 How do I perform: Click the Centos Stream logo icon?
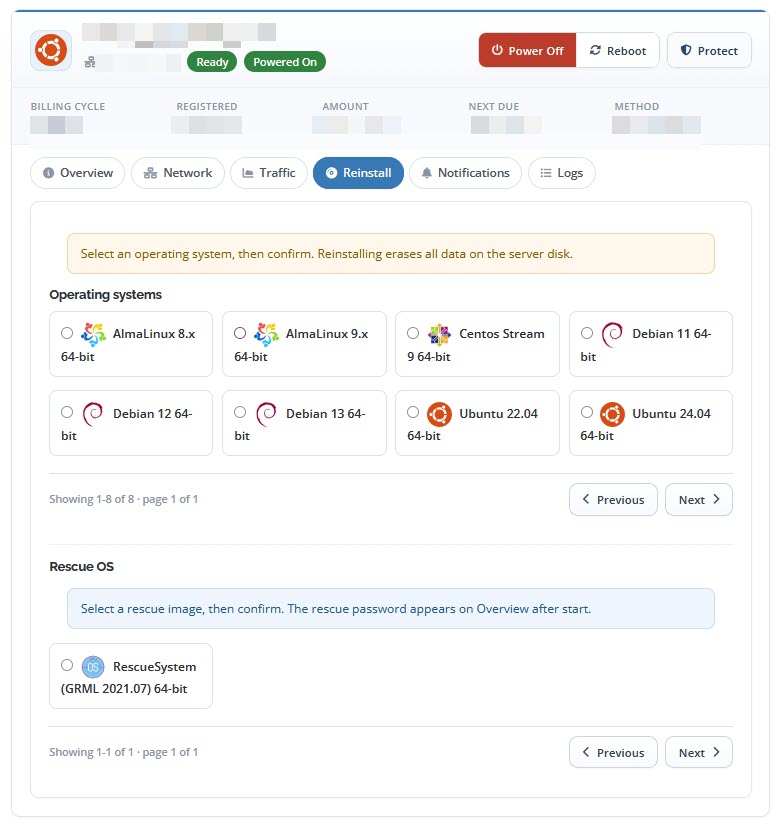(439, 335)
